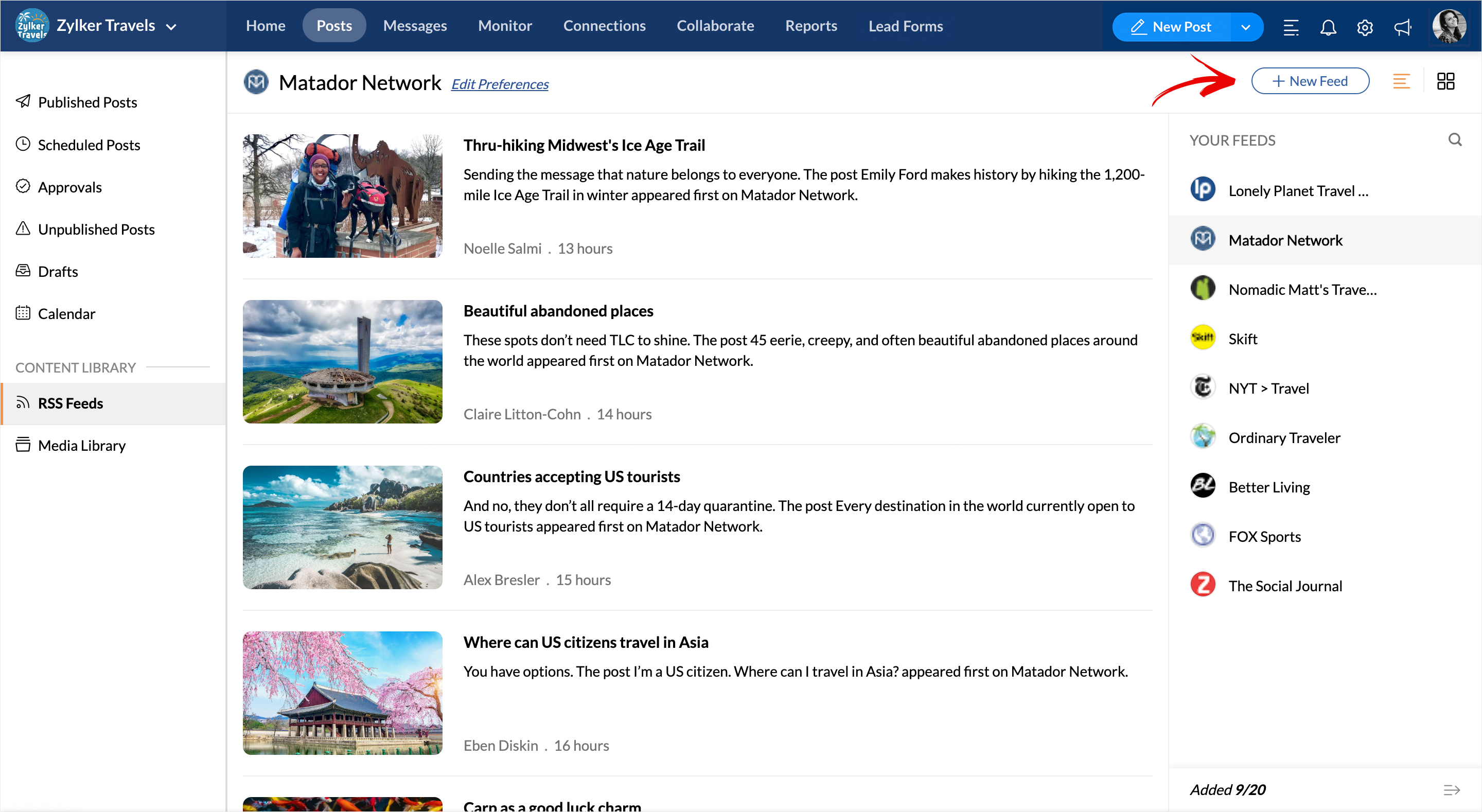Switch to grid view layout

pos(1445,81)
